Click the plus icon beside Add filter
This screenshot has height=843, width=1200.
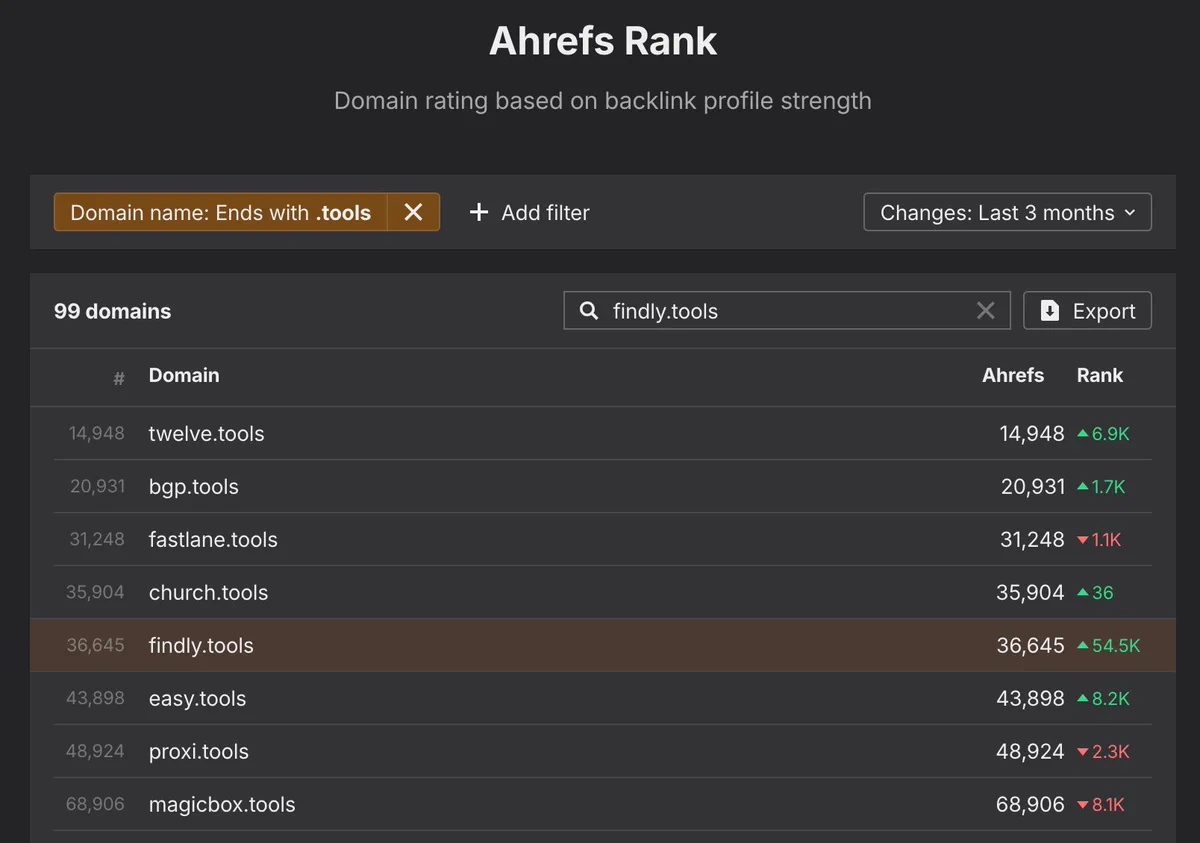point(479,212)
